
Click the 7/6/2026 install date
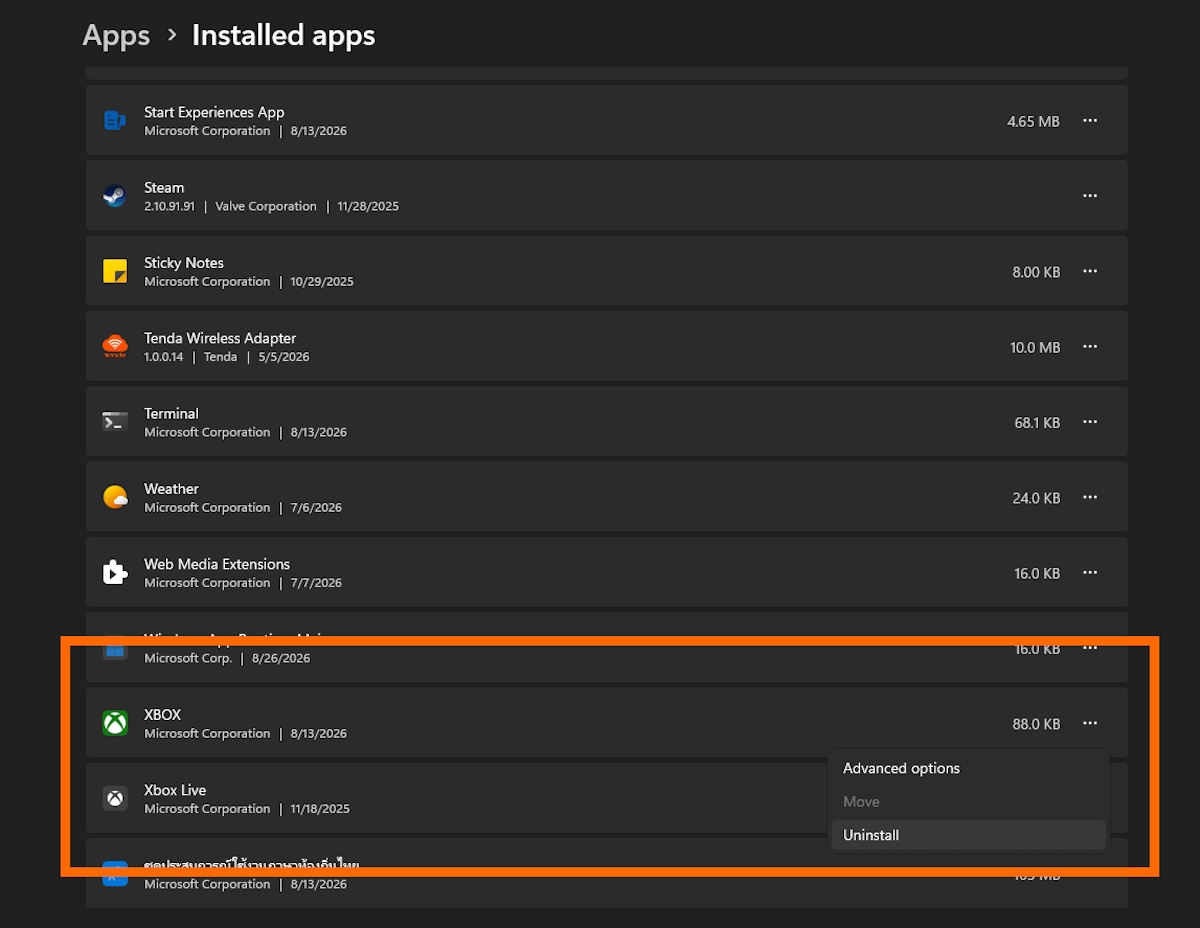[x=316, y=508]
